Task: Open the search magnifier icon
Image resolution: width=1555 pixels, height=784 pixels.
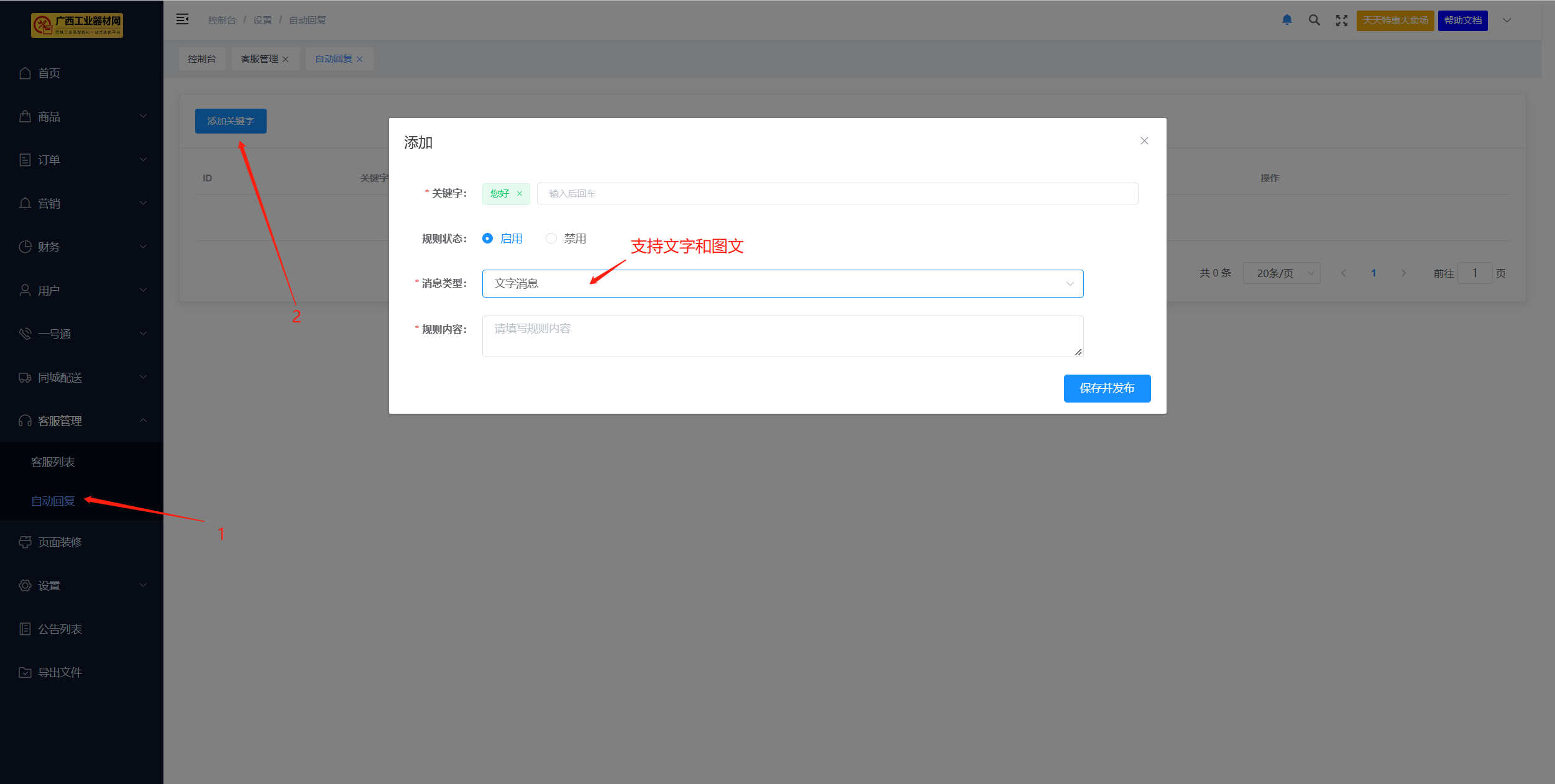Action: [1314, 20]
